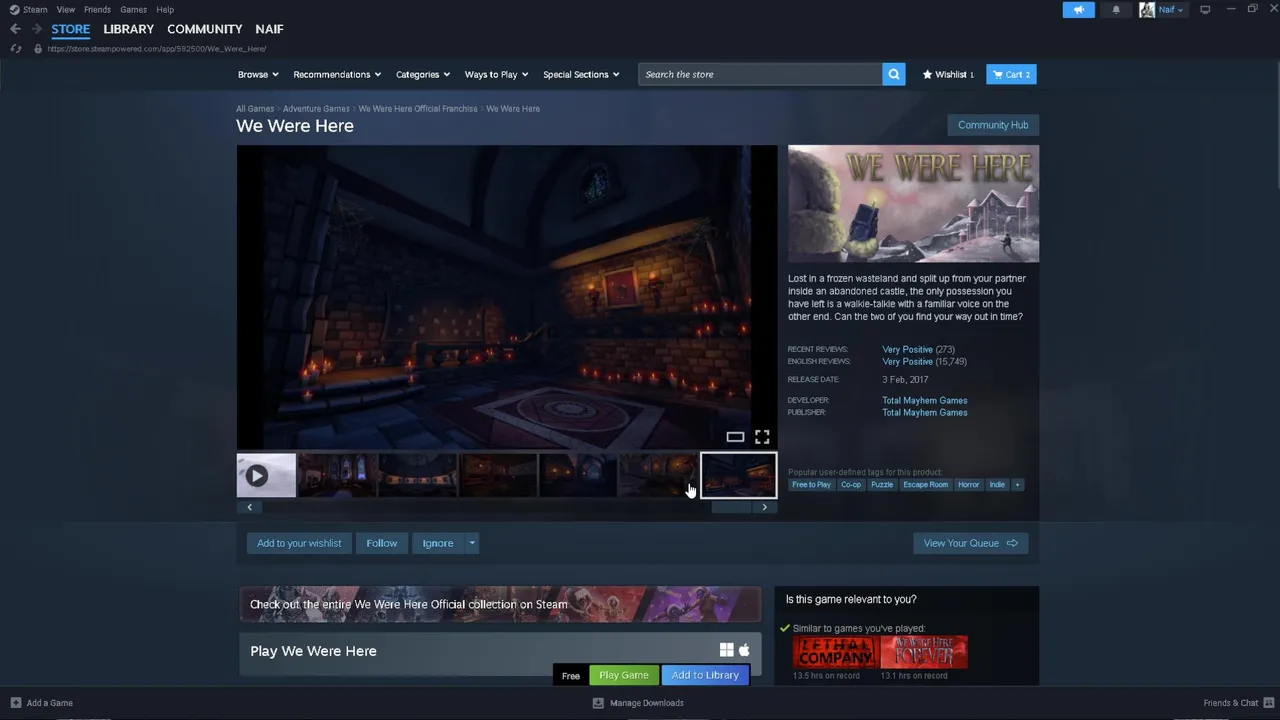This screenshot has height=720, width=1280.
Task: Expand the Recommendations menu
Action: pyautogui.click(x=337, y=74)
